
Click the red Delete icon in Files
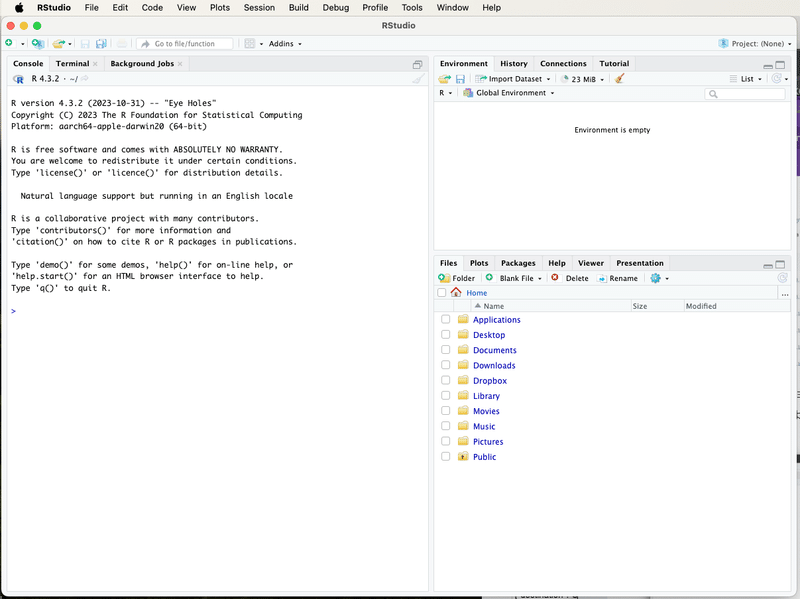point(555,278)
